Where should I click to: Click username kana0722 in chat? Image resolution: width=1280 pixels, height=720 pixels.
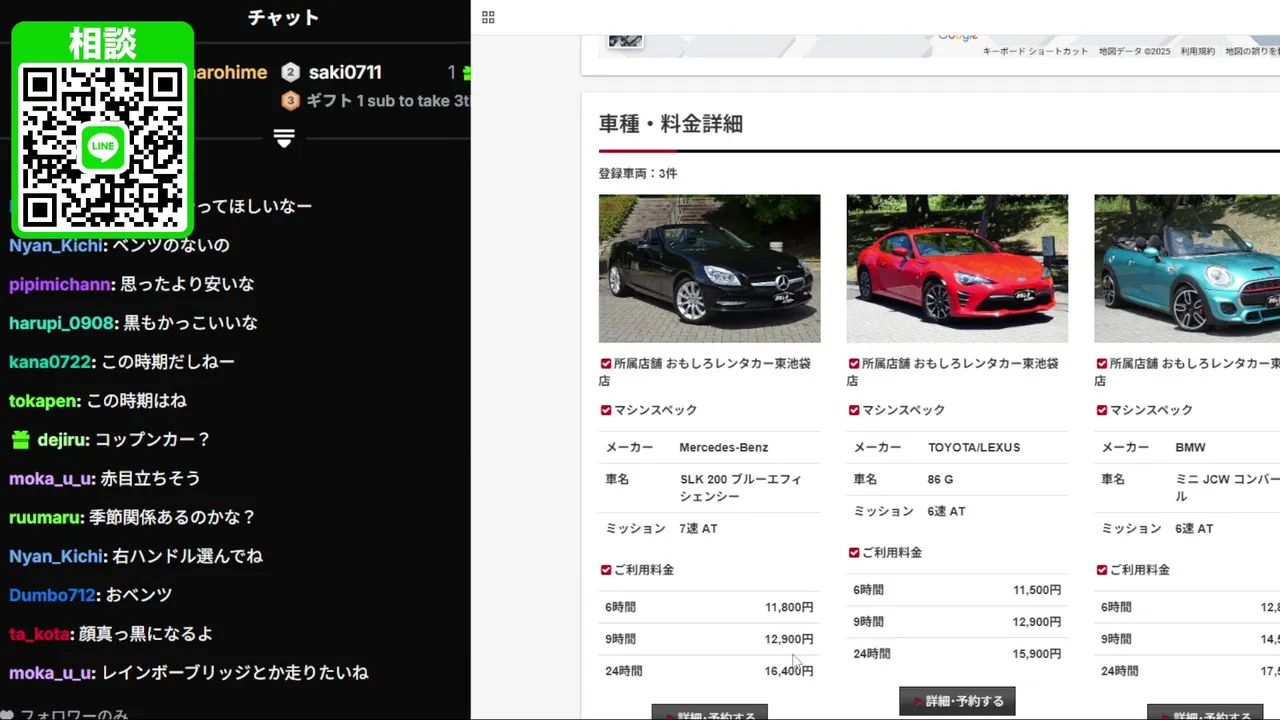pyautogui.click(x=50, y=362)
